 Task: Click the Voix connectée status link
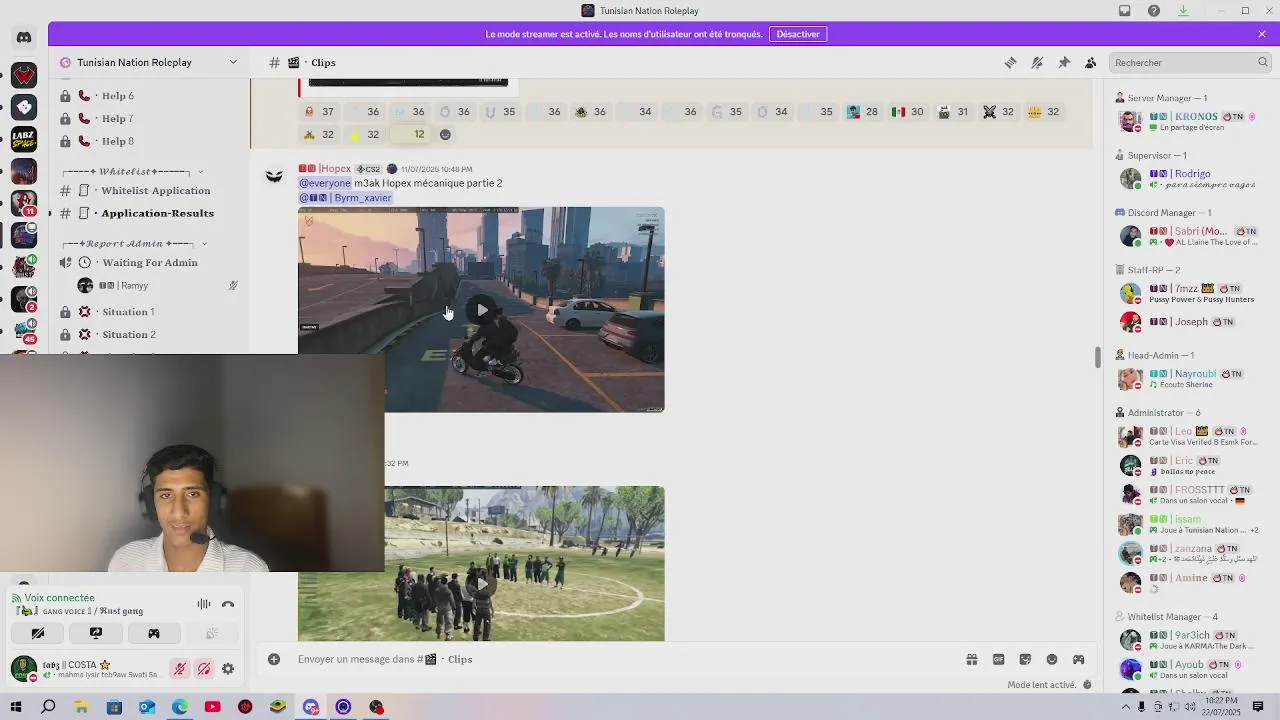pyautogui.click(x=59, y=598)
